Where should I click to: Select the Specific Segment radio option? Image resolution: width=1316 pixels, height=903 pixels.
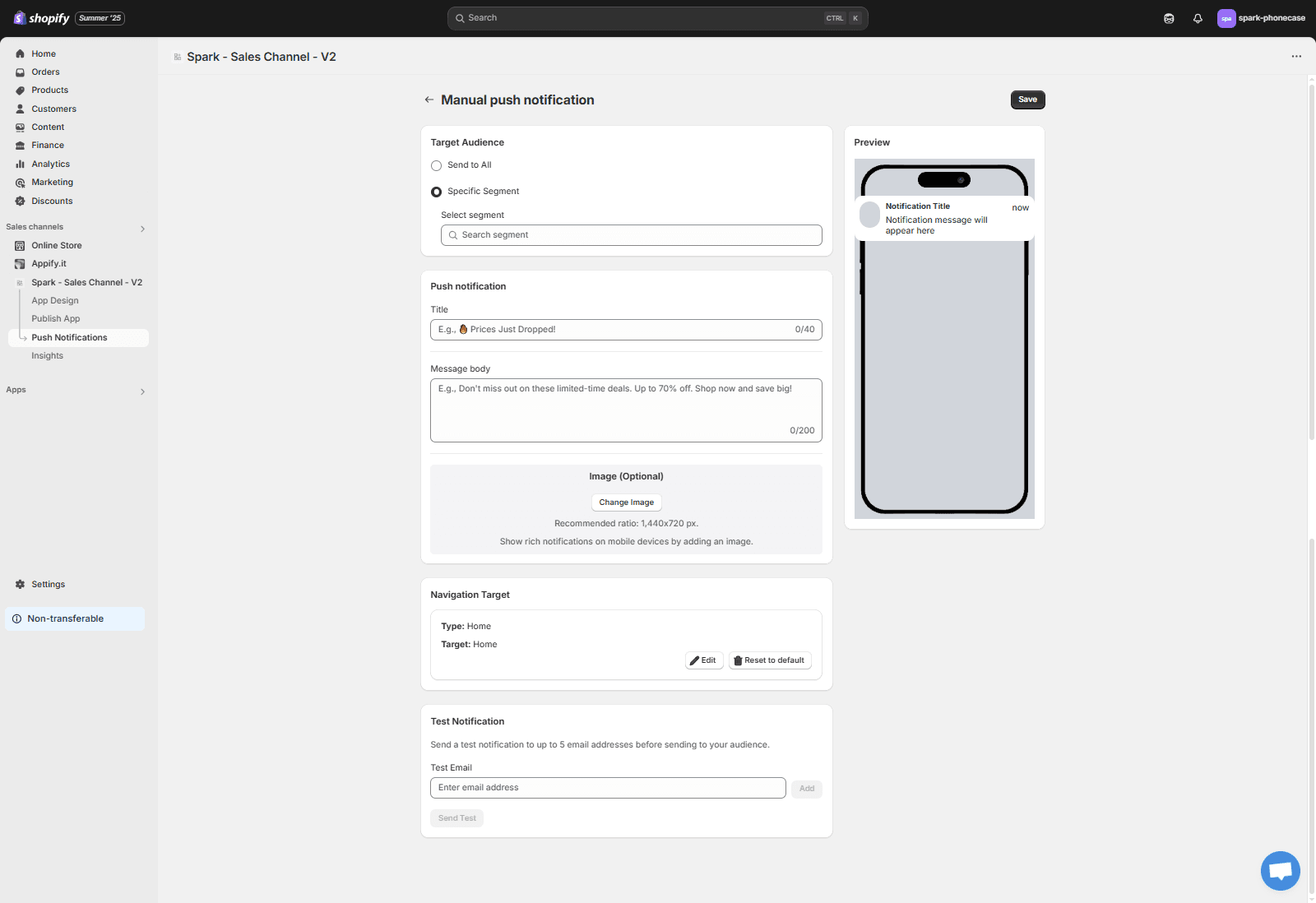pos(437,192)
